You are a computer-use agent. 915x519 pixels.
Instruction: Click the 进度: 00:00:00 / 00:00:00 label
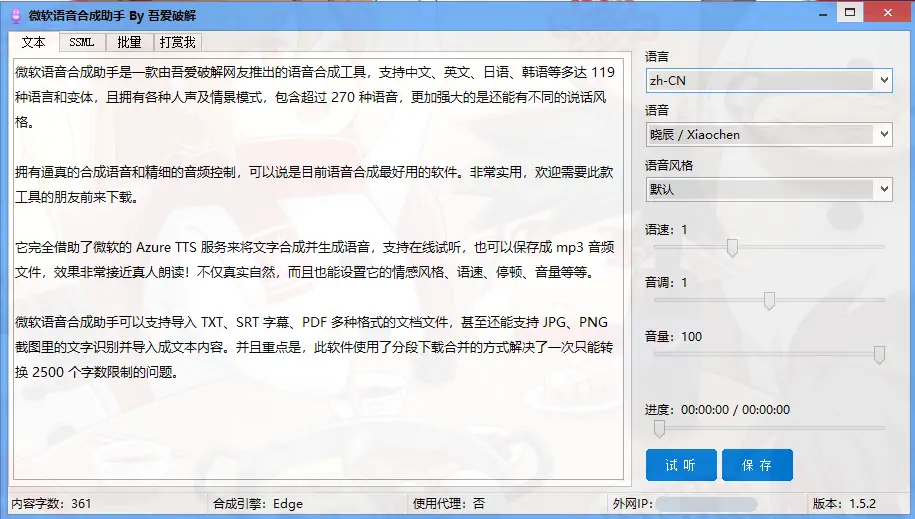click(717, 410)
